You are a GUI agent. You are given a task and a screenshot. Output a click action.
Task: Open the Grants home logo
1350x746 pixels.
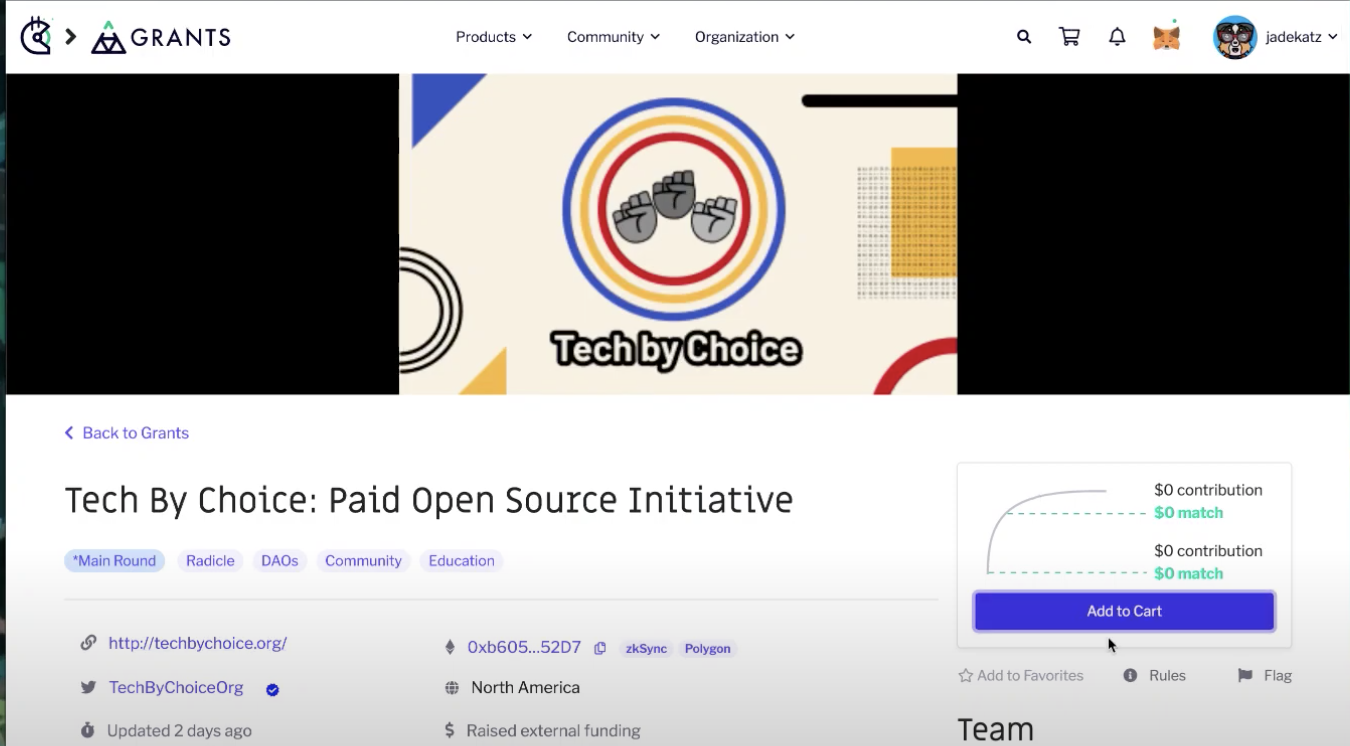(160, 36)
